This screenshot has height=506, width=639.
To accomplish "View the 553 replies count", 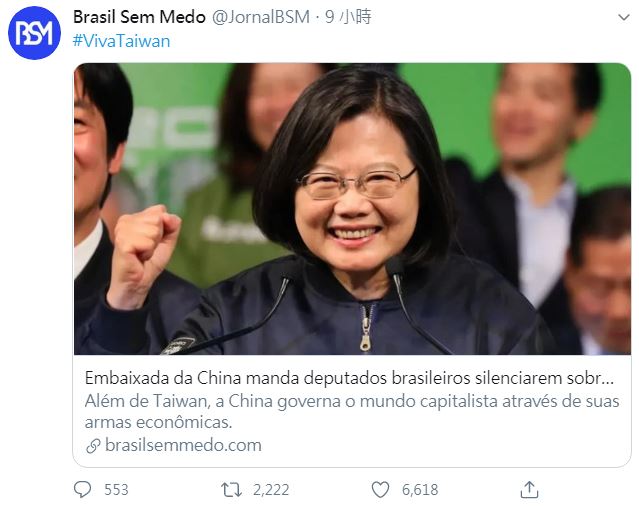I will (x=116, y=489).
